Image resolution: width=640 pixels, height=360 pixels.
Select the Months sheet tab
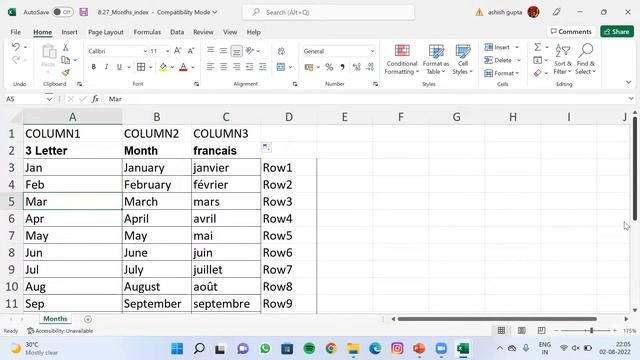click(x=55, y=319)
